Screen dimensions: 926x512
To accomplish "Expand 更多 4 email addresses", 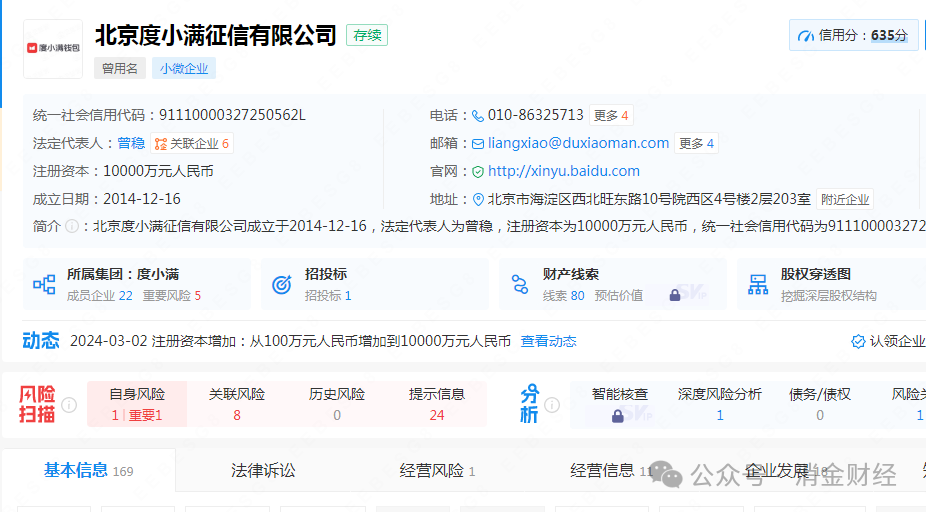I will [x=696, y=144].
